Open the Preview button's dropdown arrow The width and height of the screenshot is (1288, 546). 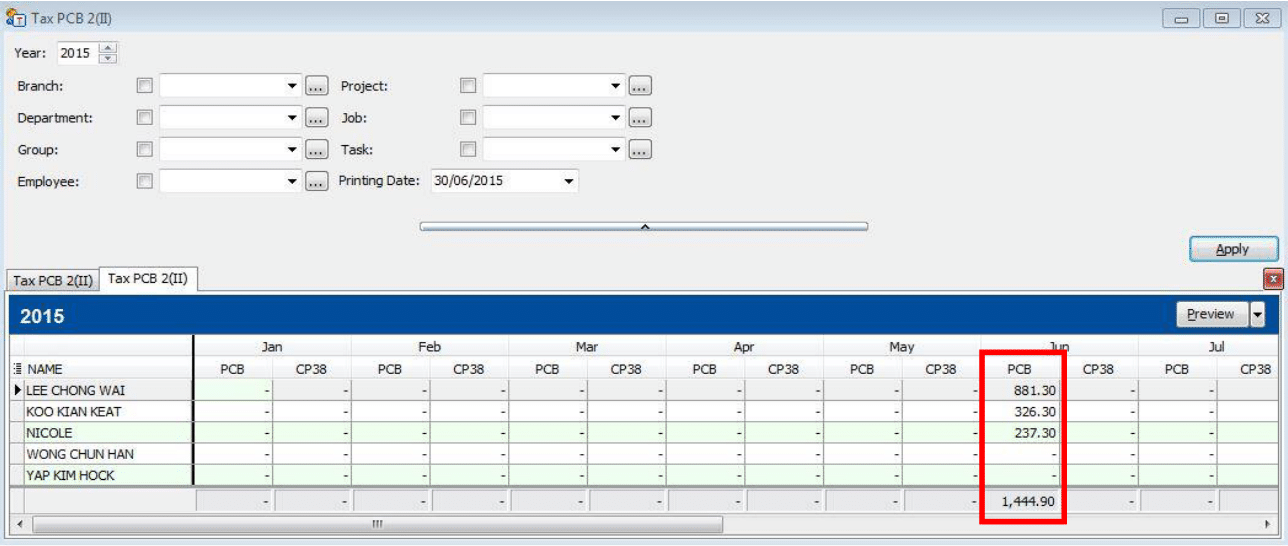click(1257, 314)
